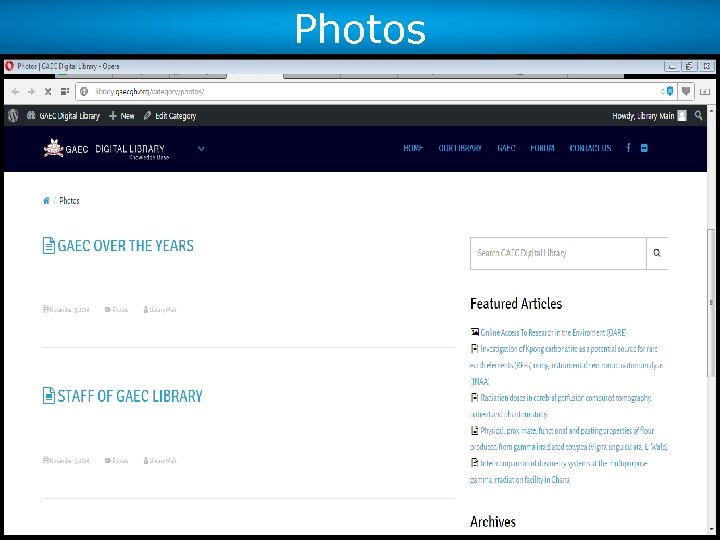The width and height of the screenshot is (720, 540).
Task: Click the document icon beside STAFF OF GAEC LIBRARY
Action: (x=49, y=396)
